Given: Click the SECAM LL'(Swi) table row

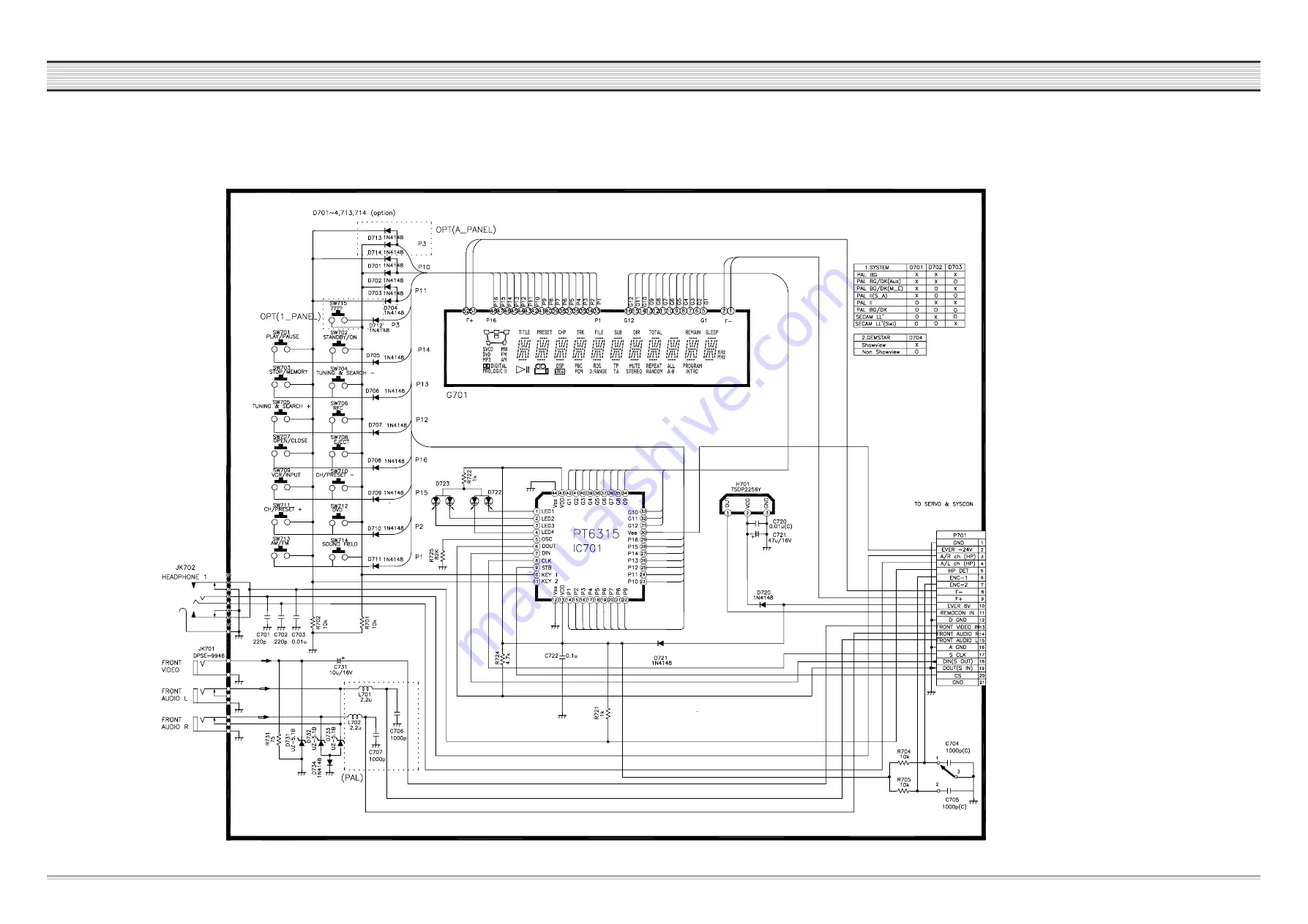Looking at the screenshot, I should pyautogui.click(x=909, y=323).
